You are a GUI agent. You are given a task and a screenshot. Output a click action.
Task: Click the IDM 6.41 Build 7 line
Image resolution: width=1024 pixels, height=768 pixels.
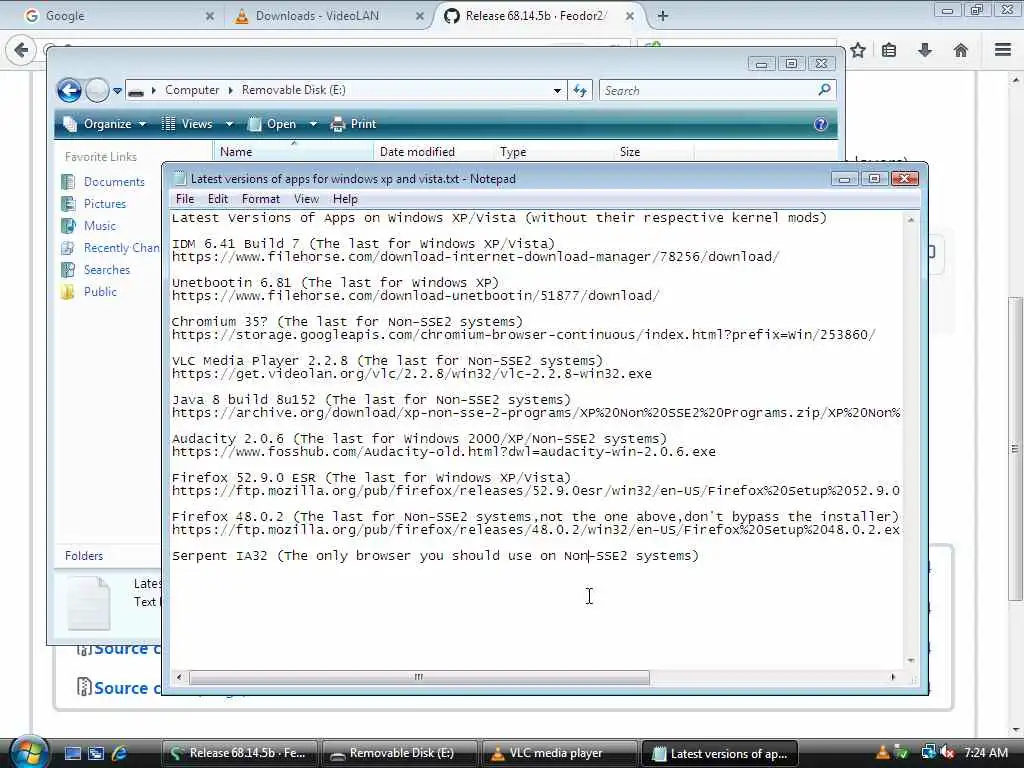pos(363,244)
